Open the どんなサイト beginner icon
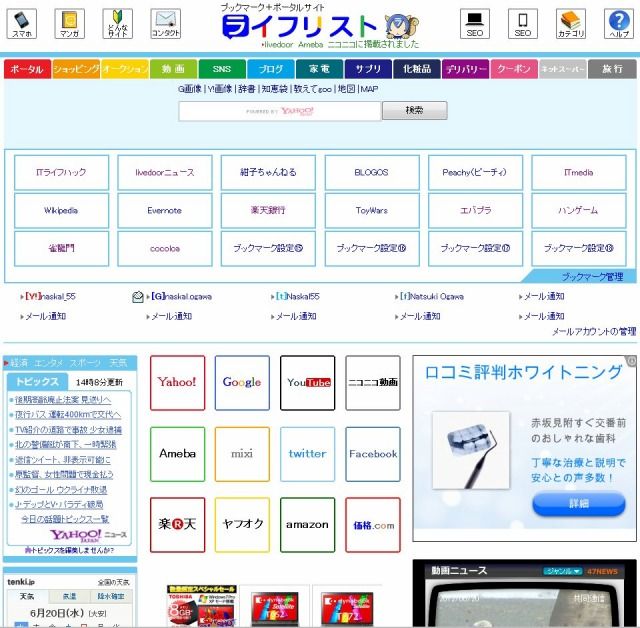Image resolution: width=640 pixels, height=628 pixels. (118, 24)
